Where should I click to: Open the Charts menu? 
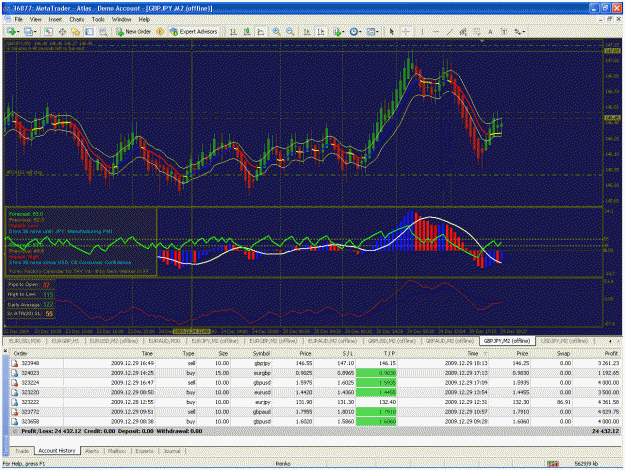(77, 19)
